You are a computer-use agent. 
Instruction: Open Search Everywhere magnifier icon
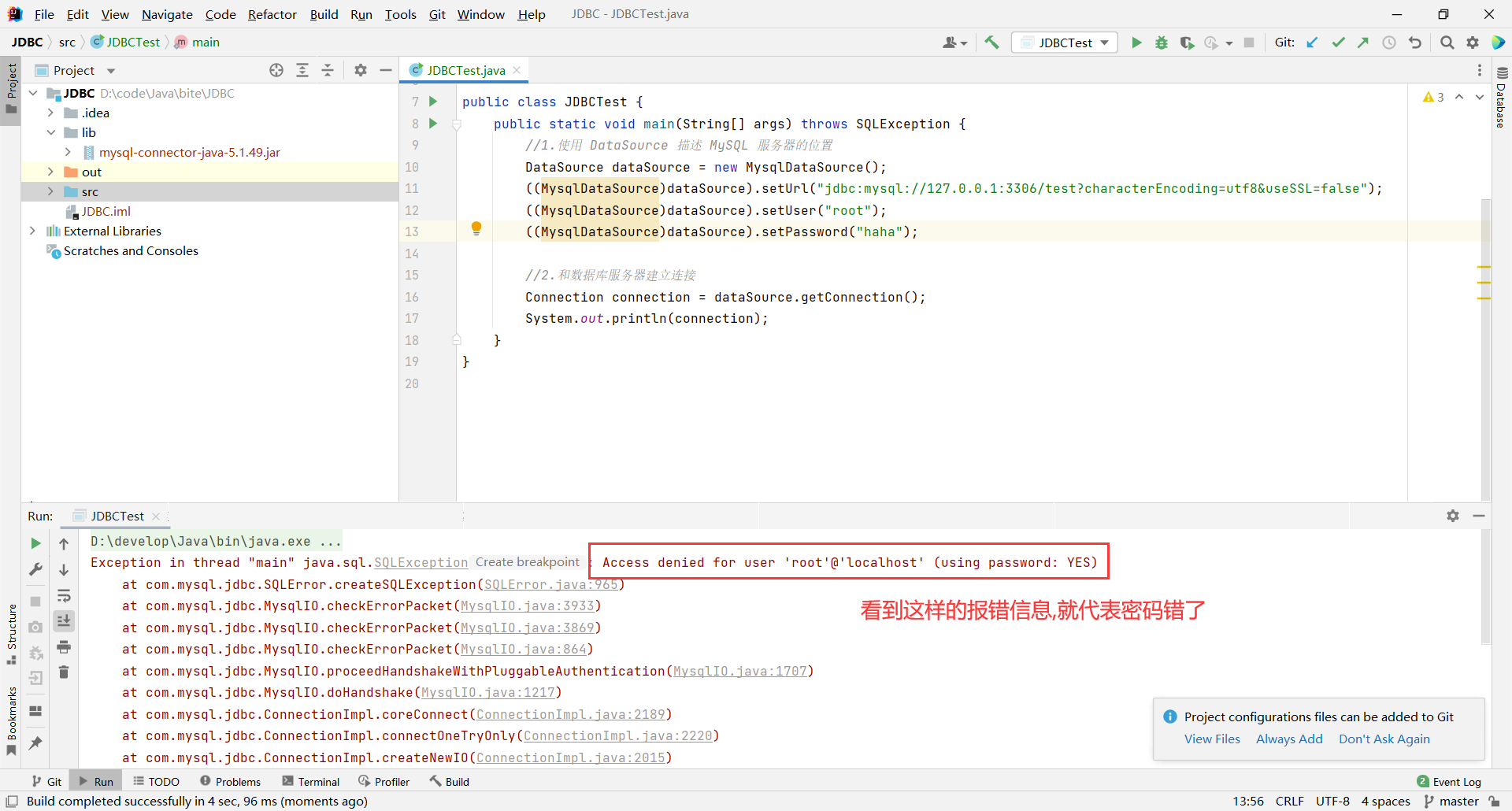tap(1447, 43)
